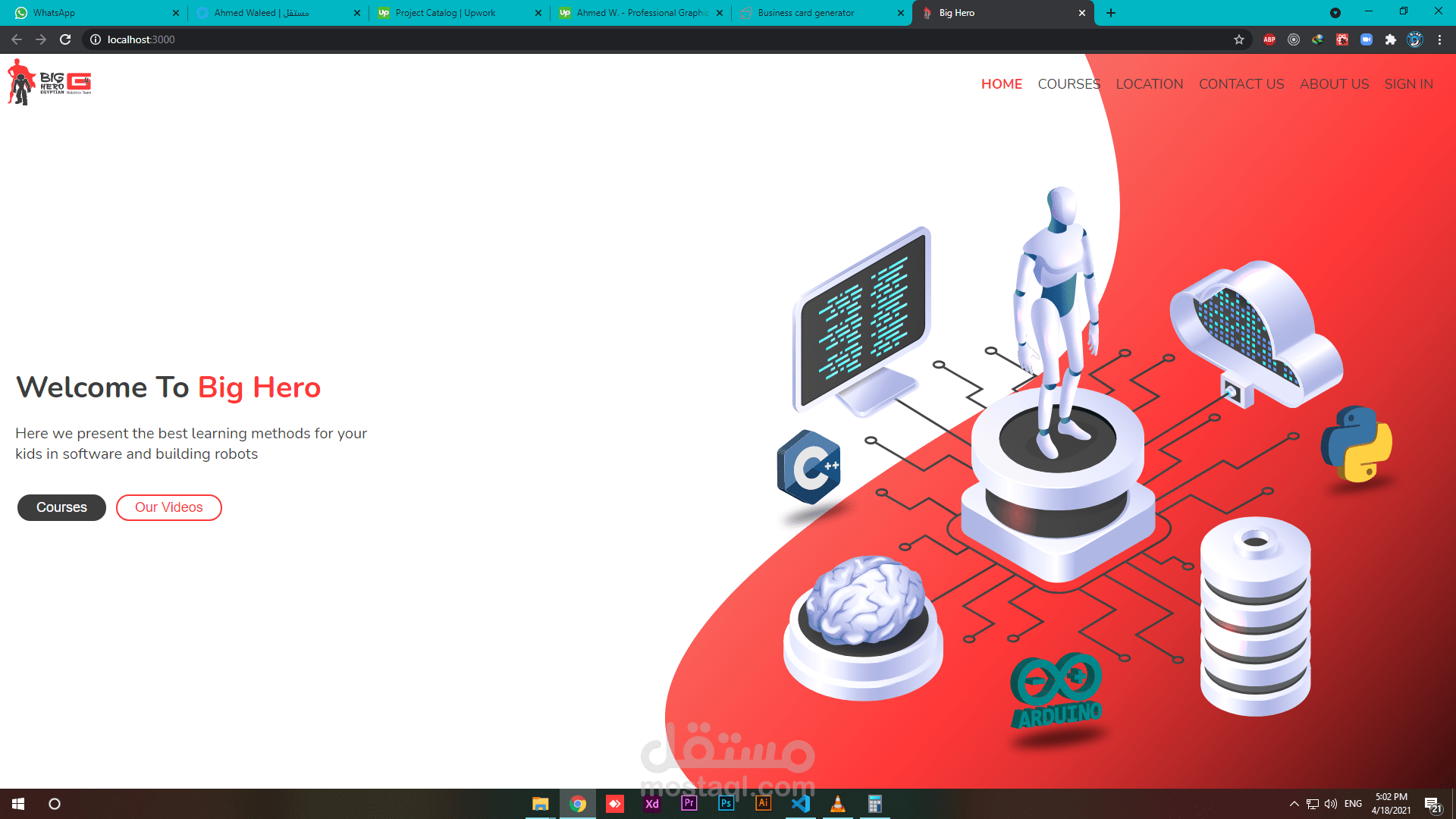
Task: Launch VLC media player from the taskbar
Action: coord(837,803)
